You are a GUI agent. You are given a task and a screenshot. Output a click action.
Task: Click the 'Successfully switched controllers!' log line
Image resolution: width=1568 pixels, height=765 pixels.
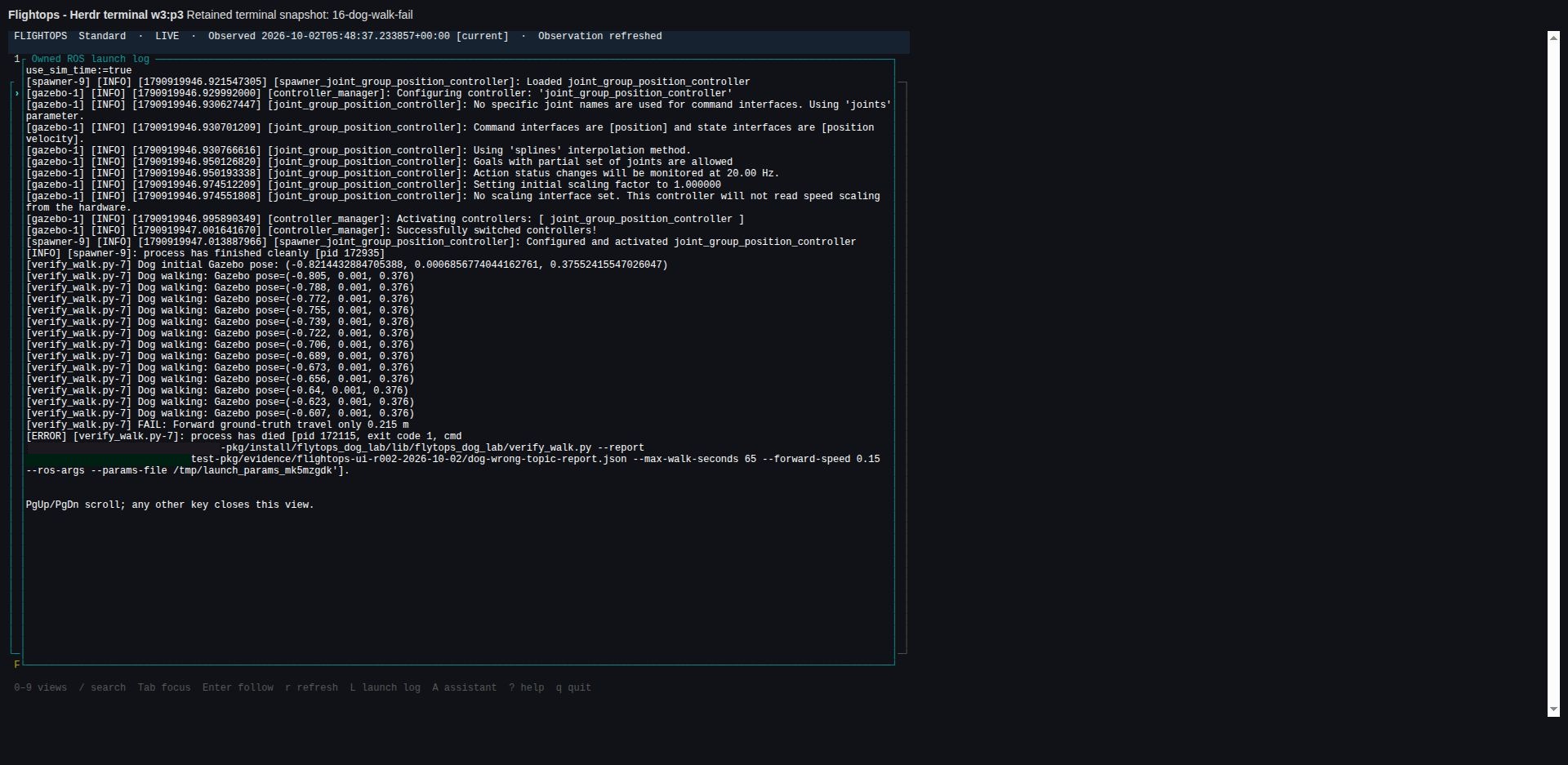[311, 230]
